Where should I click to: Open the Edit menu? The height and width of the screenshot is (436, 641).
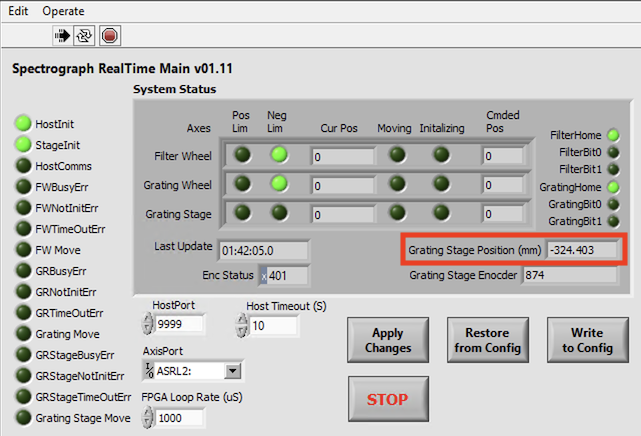pyautogui.click(x=18, y=10)
